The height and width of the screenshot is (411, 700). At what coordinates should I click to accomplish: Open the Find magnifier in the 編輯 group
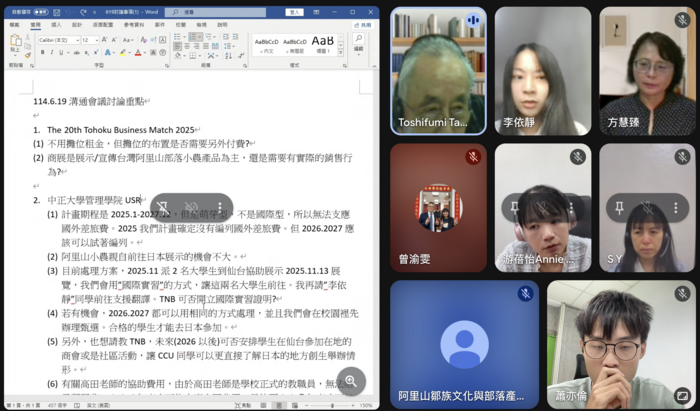pos(358,38)
